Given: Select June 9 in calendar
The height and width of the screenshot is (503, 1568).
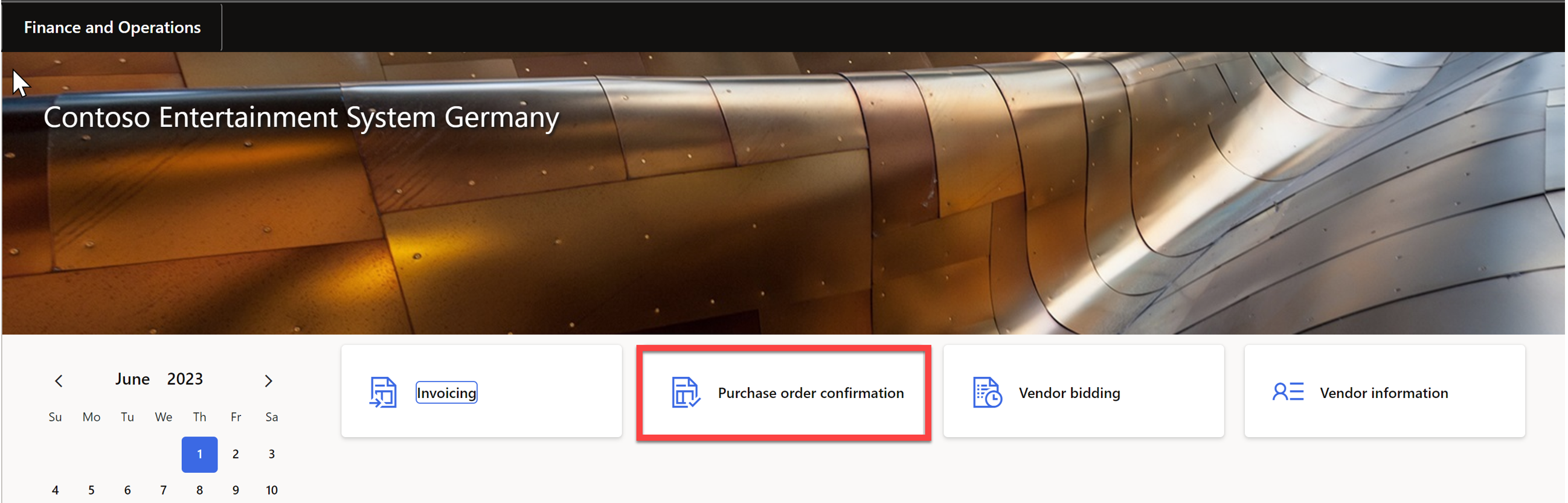Looking at the screenshot, I should pos(236,490).
